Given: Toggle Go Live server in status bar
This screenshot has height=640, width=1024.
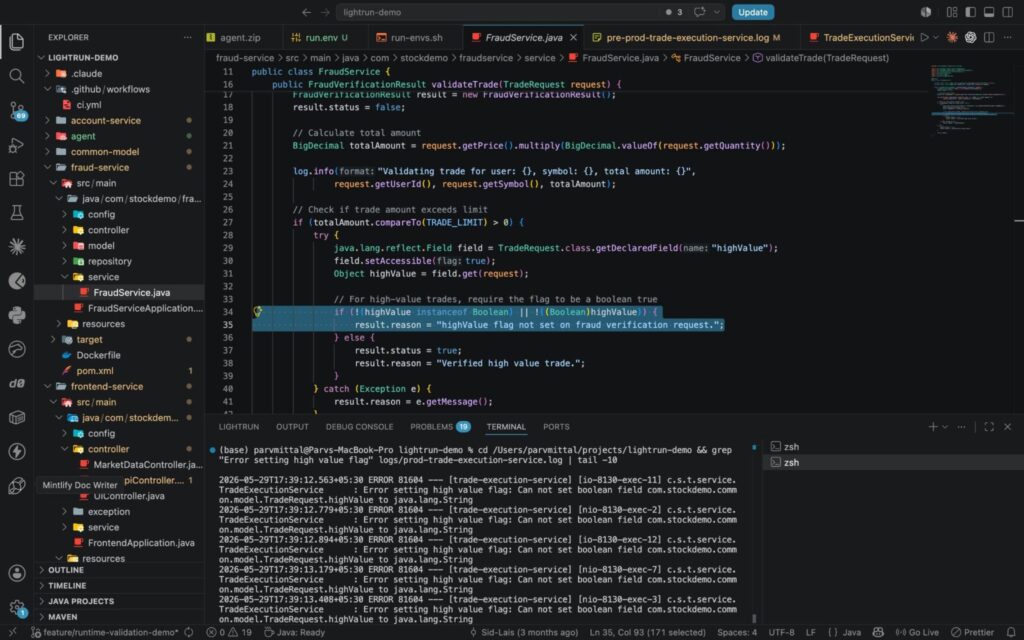Looking at the screenshot, I should coord(918,632).
